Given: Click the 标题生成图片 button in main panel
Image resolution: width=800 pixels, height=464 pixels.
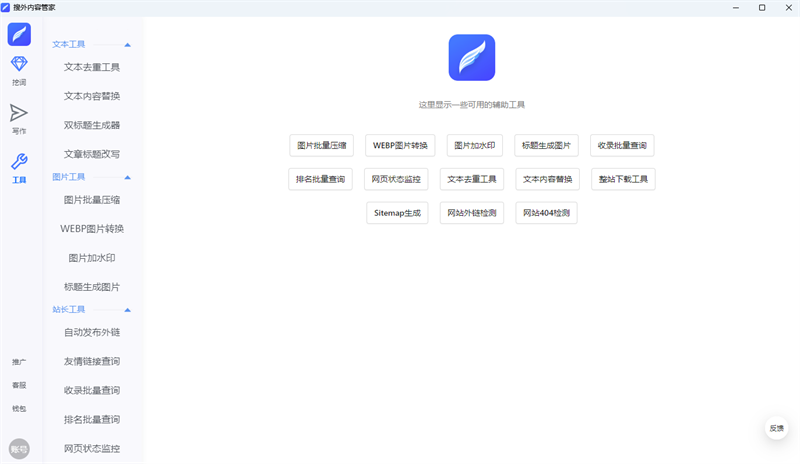Looking at the screenshot, I should (546, 145).
